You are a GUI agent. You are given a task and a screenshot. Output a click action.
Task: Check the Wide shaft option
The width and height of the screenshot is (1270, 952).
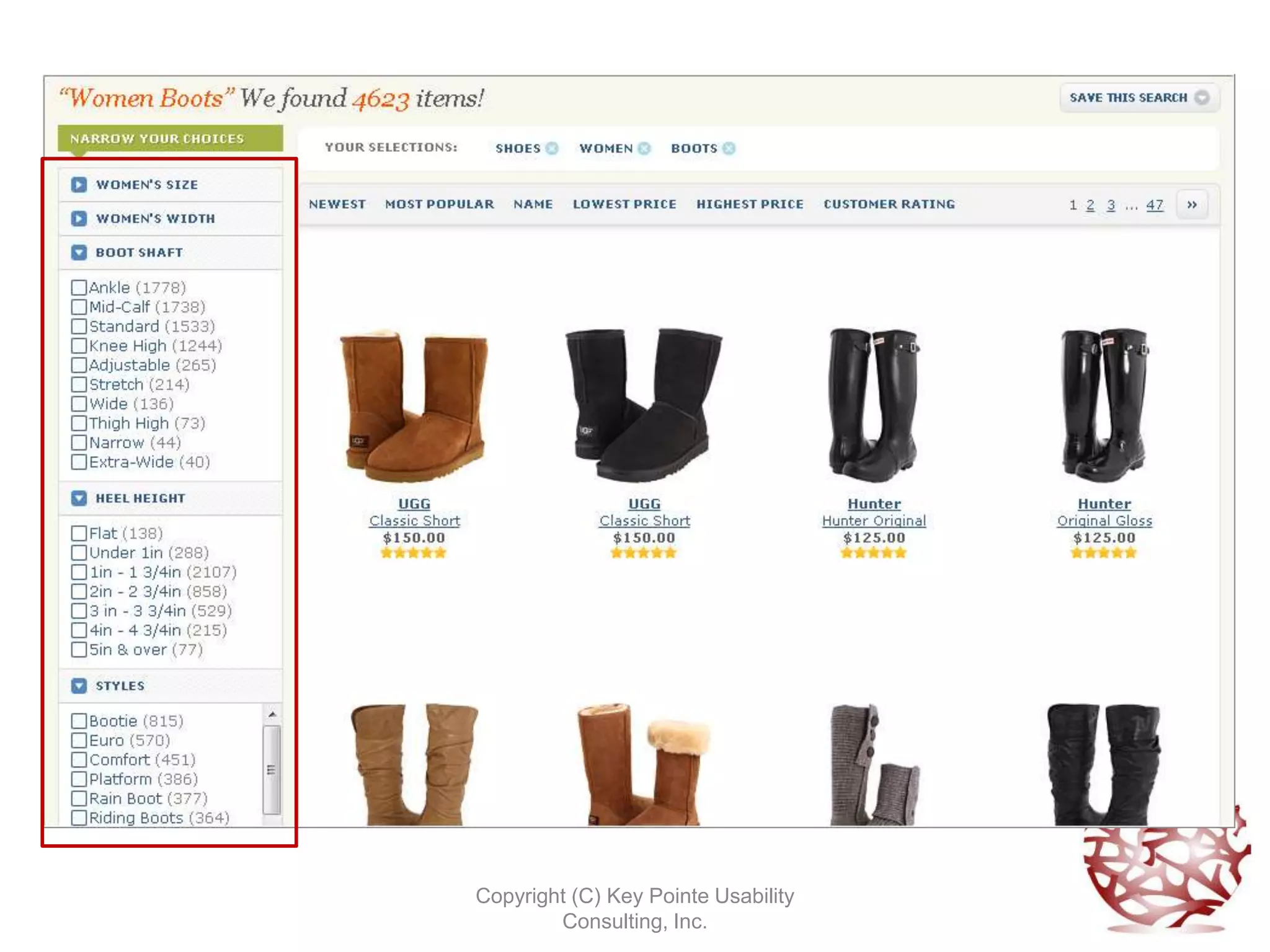[x=79, y=403]
